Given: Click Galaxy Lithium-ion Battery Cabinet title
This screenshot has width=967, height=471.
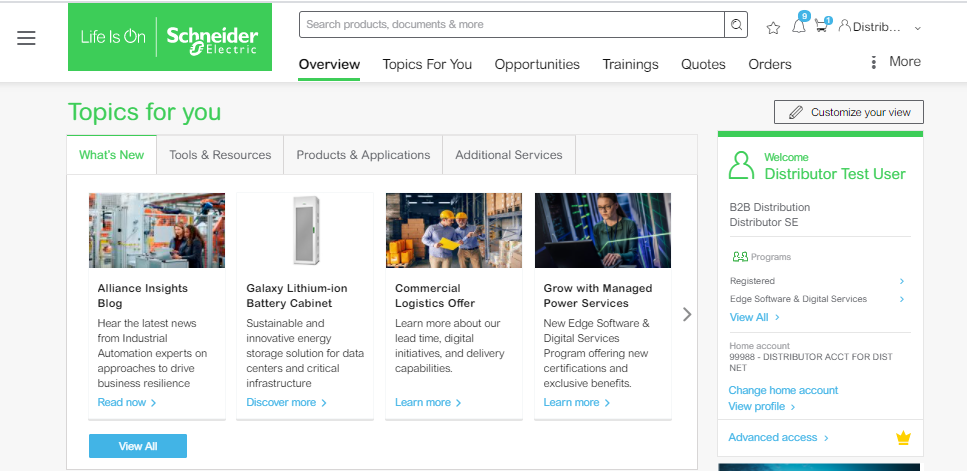Looking at the screenshot, I should coord(297,296).
